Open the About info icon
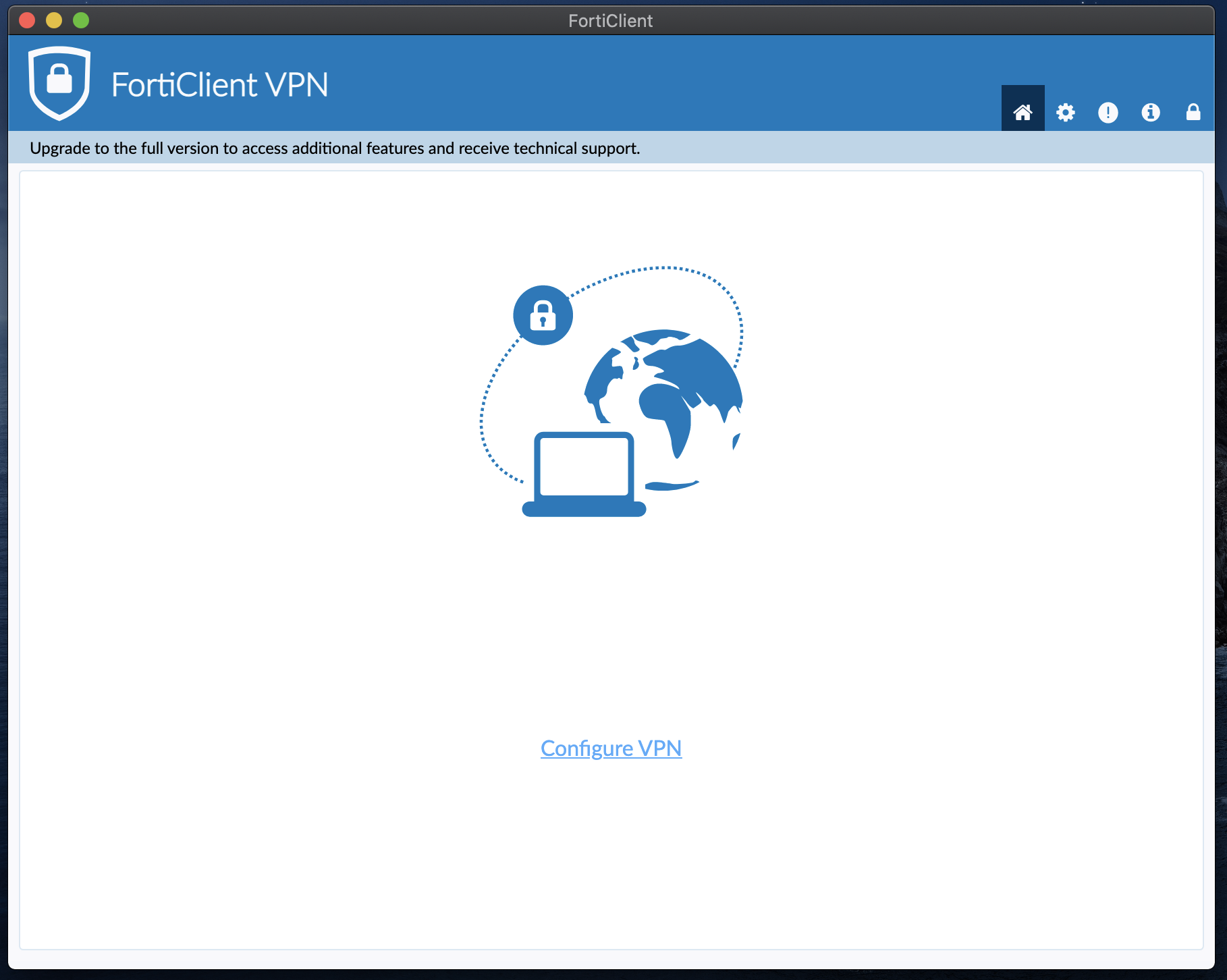This screenshot has height=980, width=1227. (1151, 112)
